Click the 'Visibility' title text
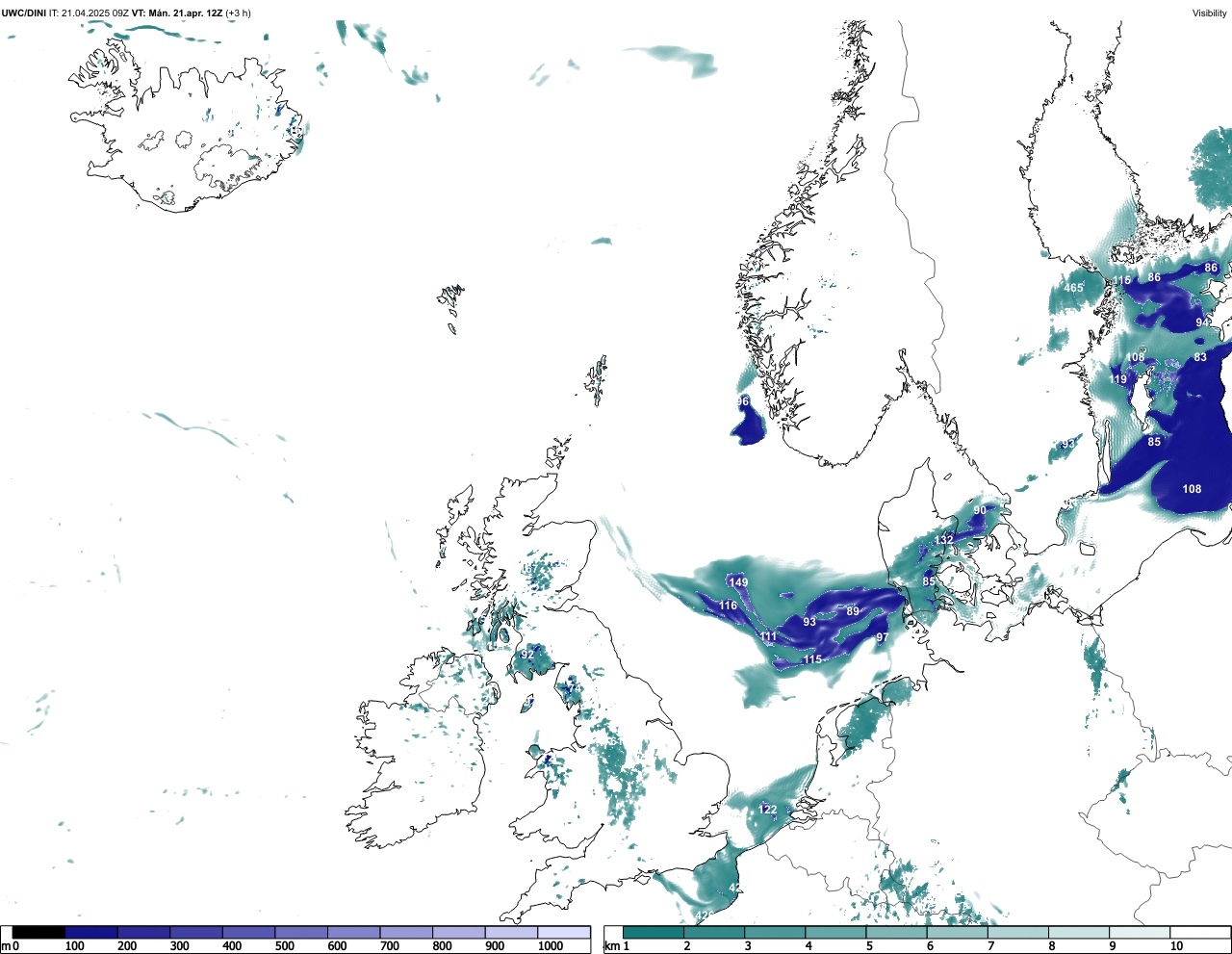1232x954 pixels. pyautogui.click(x=1210, y=13)
